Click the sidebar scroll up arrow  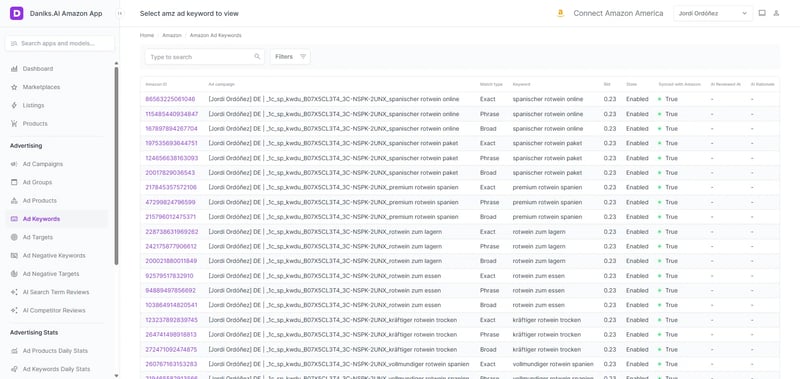coord(116,63)
